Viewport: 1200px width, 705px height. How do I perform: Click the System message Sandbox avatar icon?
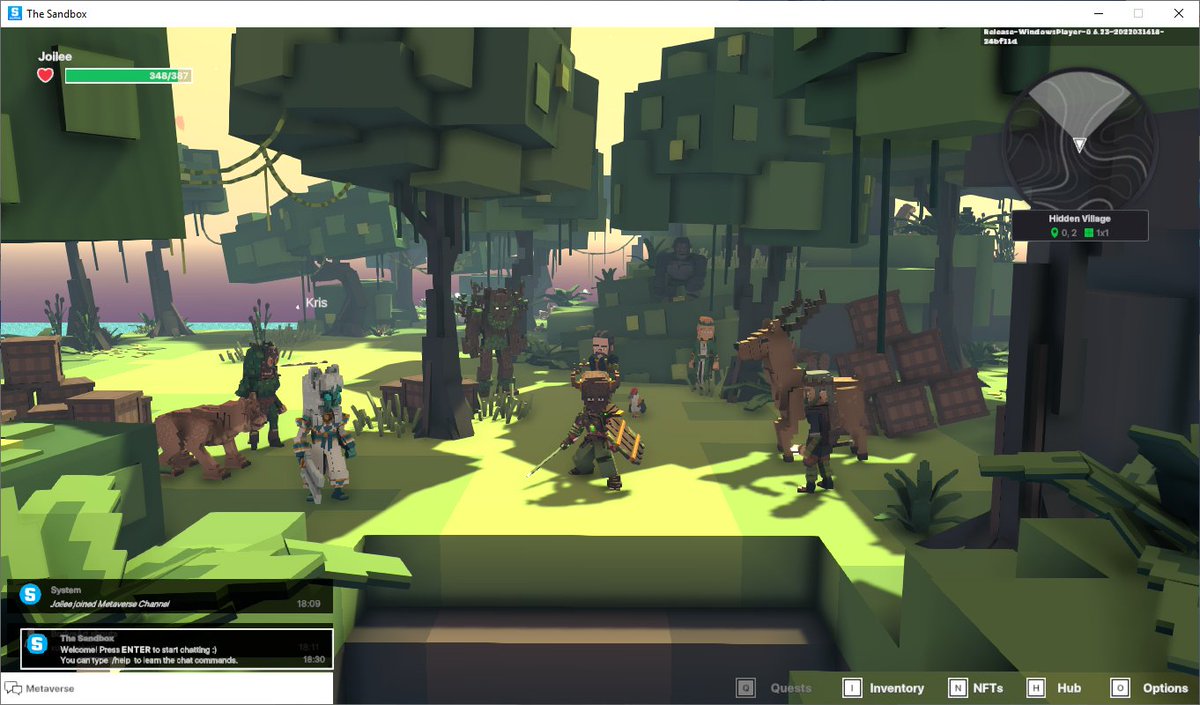coord(30,594)
